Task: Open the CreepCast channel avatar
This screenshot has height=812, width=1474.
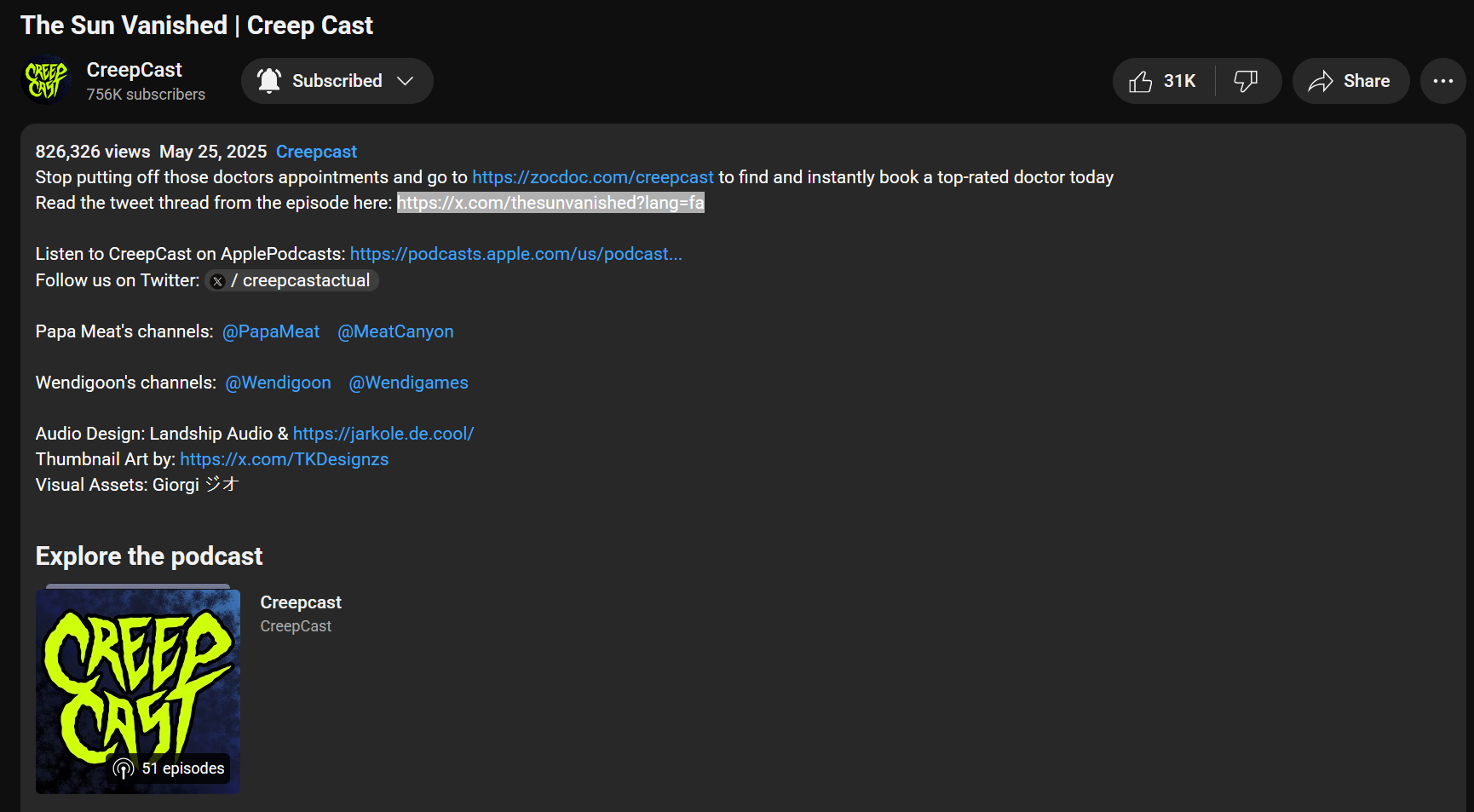Action: point(46,80)
